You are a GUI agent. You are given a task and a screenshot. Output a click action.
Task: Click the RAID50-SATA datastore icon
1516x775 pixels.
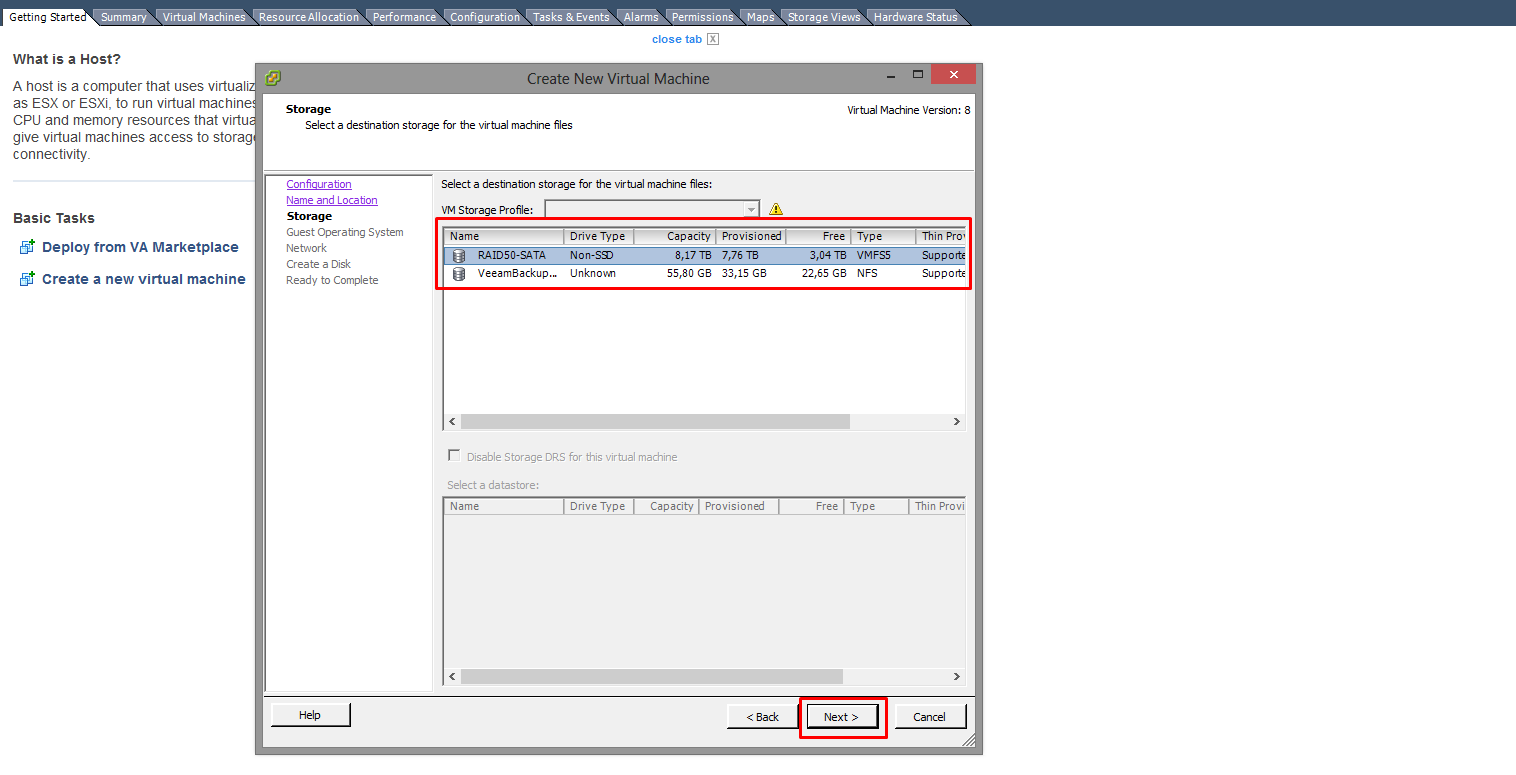click(x=459, y=256)
